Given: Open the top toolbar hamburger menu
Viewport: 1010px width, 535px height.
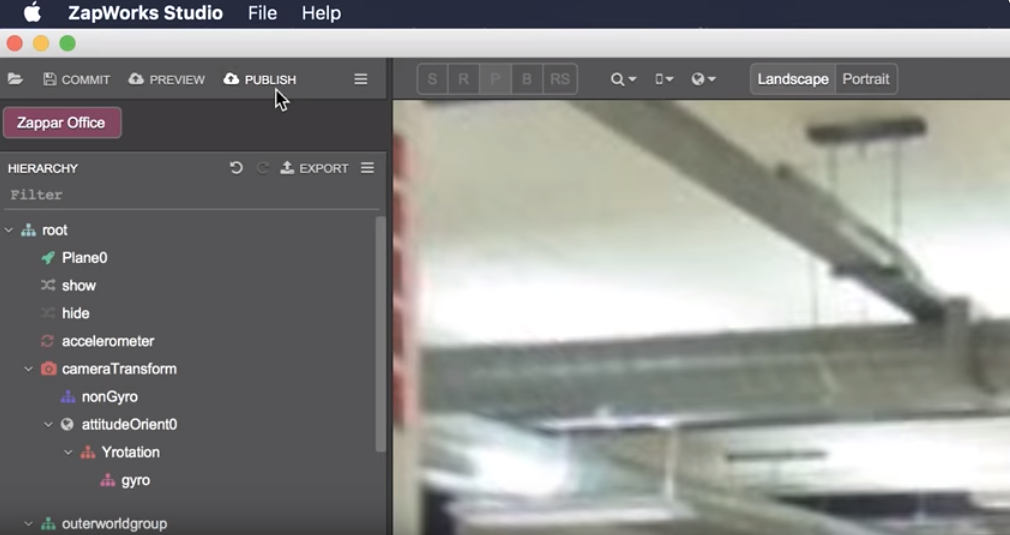Looking at the screenshot, I should [x=361, y=79].
